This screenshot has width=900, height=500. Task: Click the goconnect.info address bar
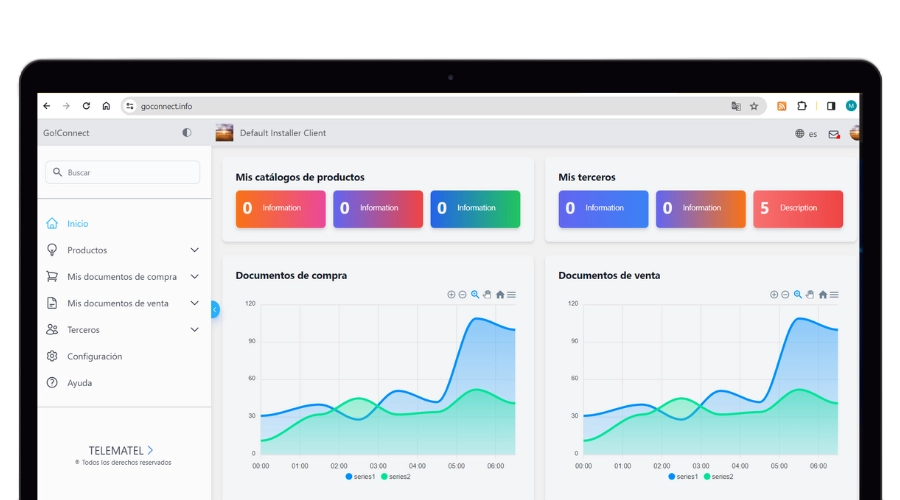(x=444, y=106)
